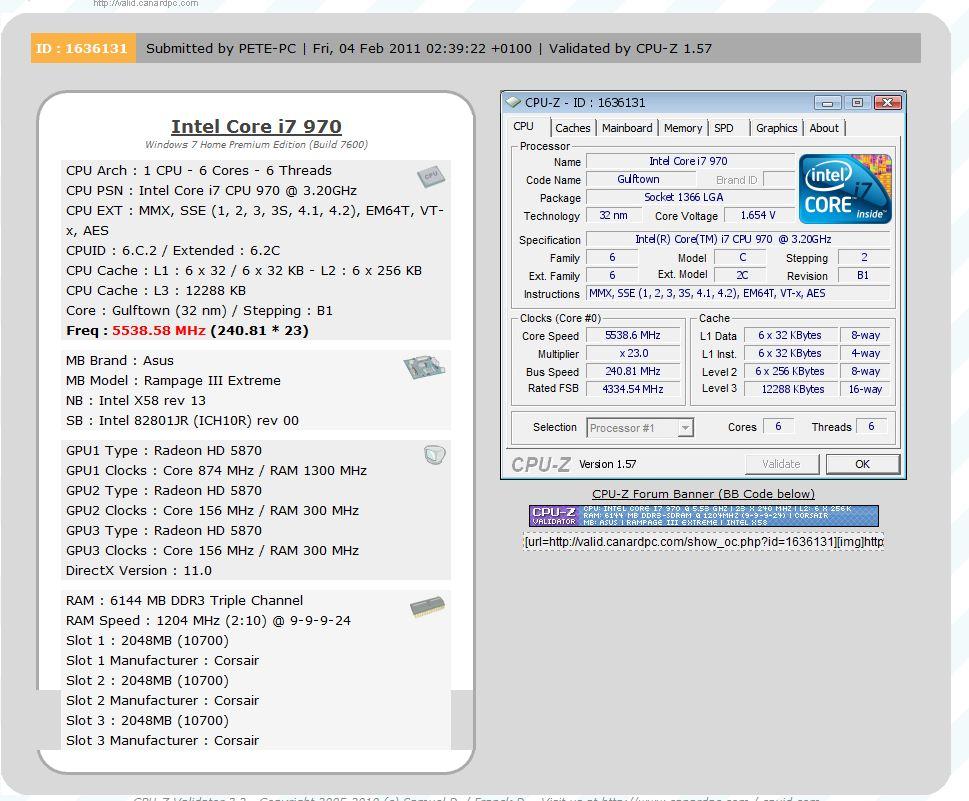Click the text NB : Intel X58 rev 13
The height and width of the screenshot is (801, 969).
pos(136,400)
